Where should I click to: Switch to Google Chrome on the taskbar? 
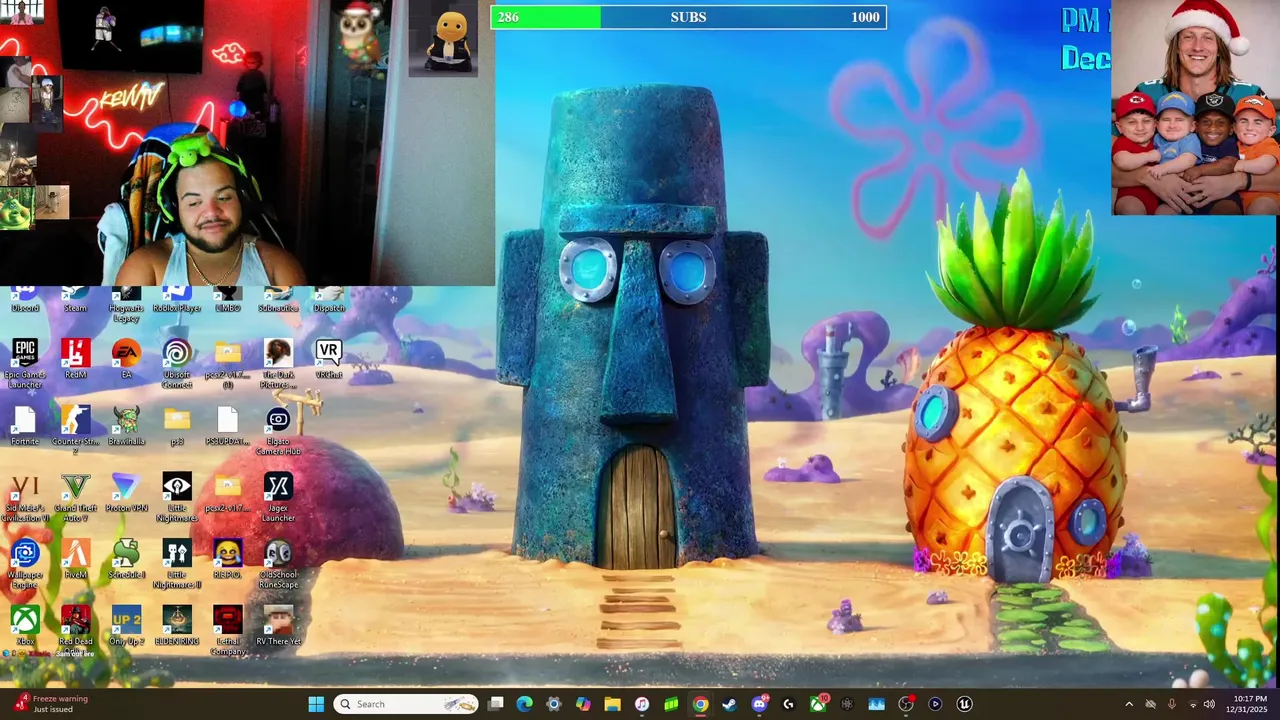(x=700, y=704)
